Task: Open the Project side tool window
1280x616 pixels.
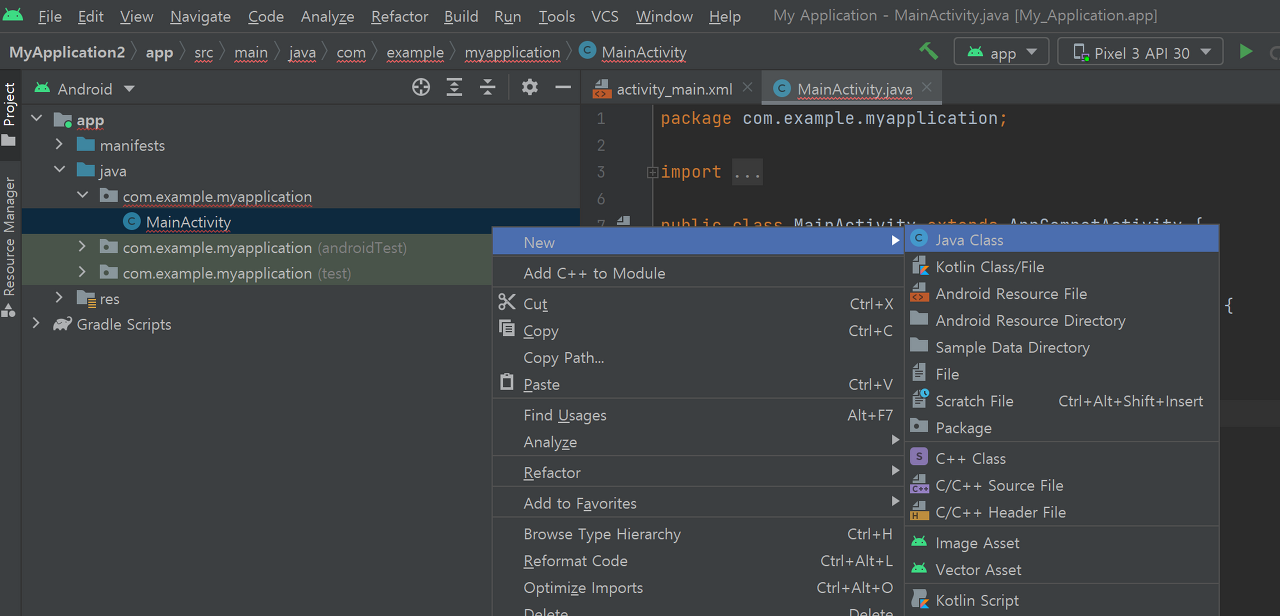Action: [x=10, y=114]
